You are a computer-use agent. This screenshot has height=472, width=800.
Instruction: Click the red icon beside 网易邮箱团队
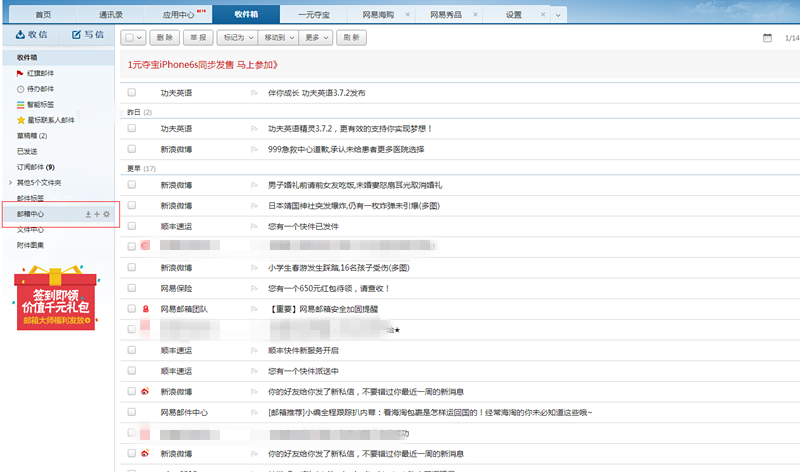tap(145, 309)
